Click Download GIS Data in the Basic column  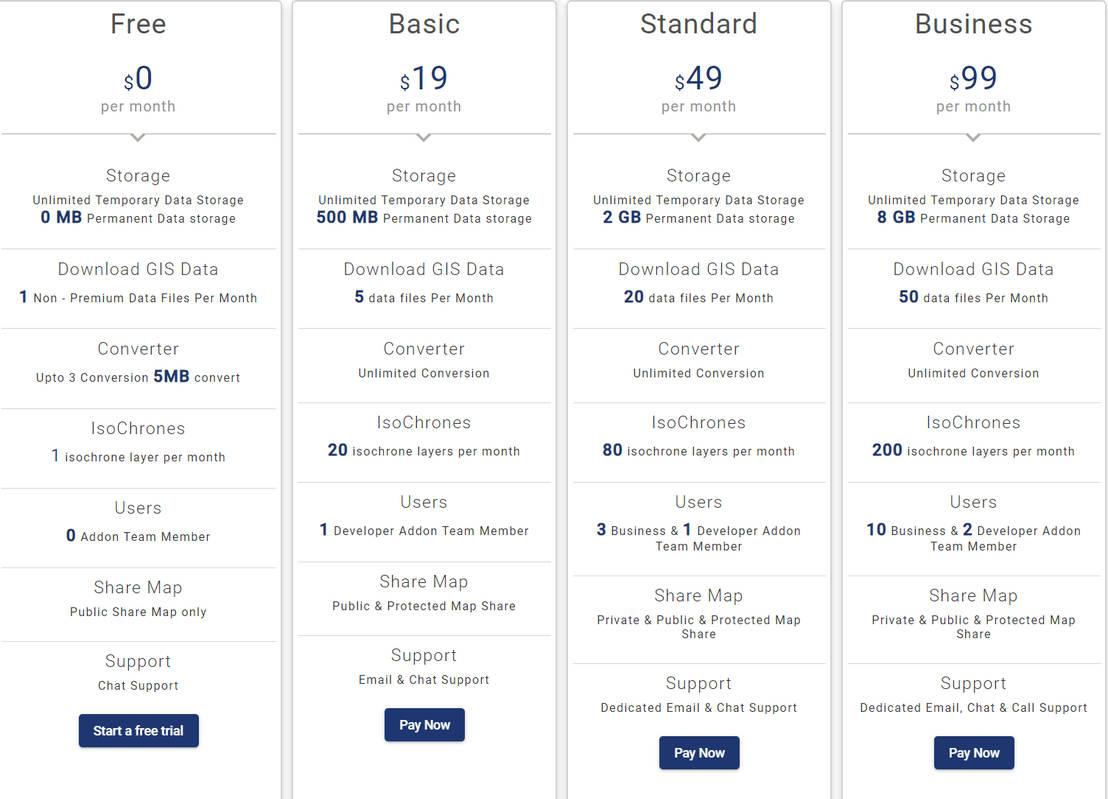click(424, 269)
